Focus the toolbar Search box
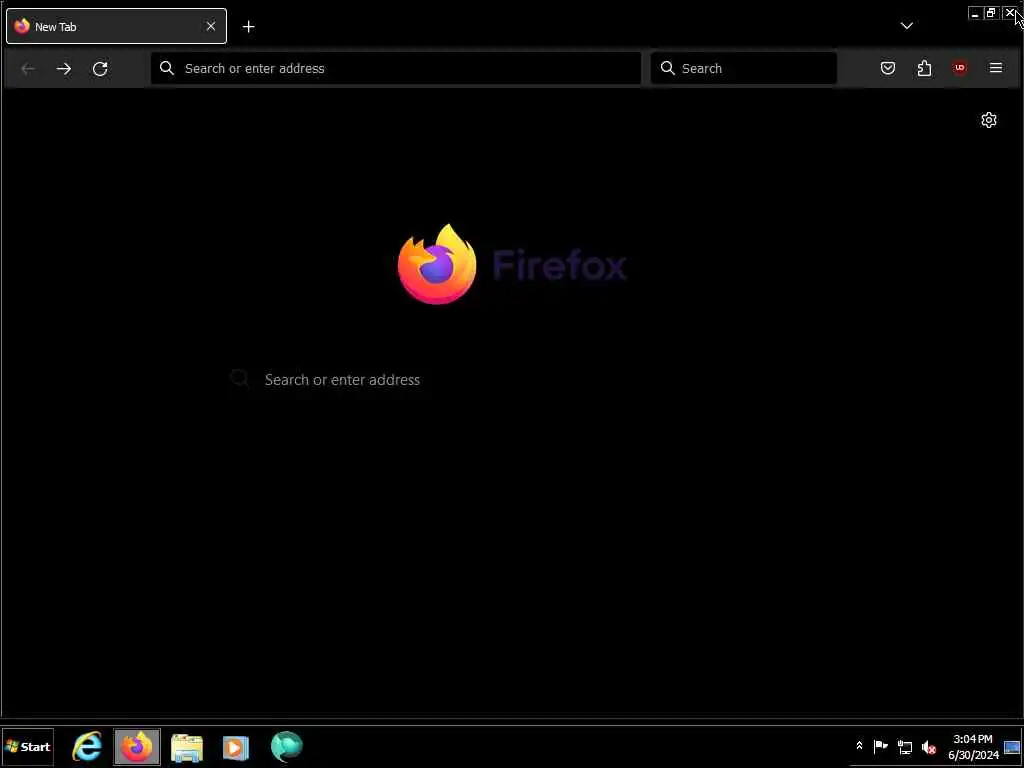 tap(744, 69)
